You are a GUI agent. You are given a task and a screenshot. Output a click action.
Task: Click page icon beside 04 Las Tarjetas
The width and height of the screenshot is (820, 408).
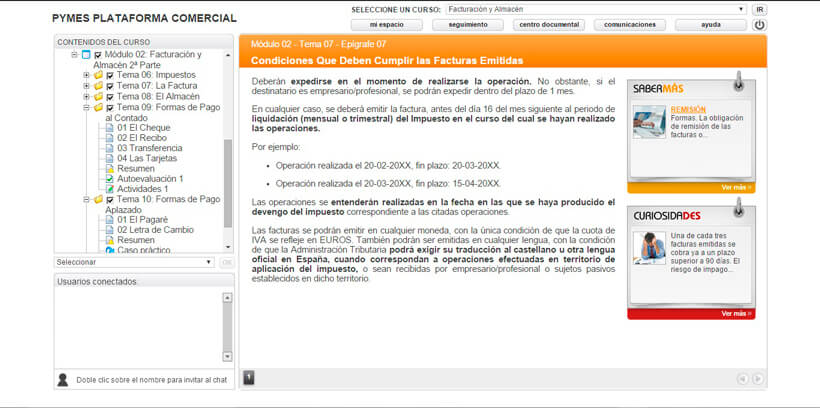109,158
